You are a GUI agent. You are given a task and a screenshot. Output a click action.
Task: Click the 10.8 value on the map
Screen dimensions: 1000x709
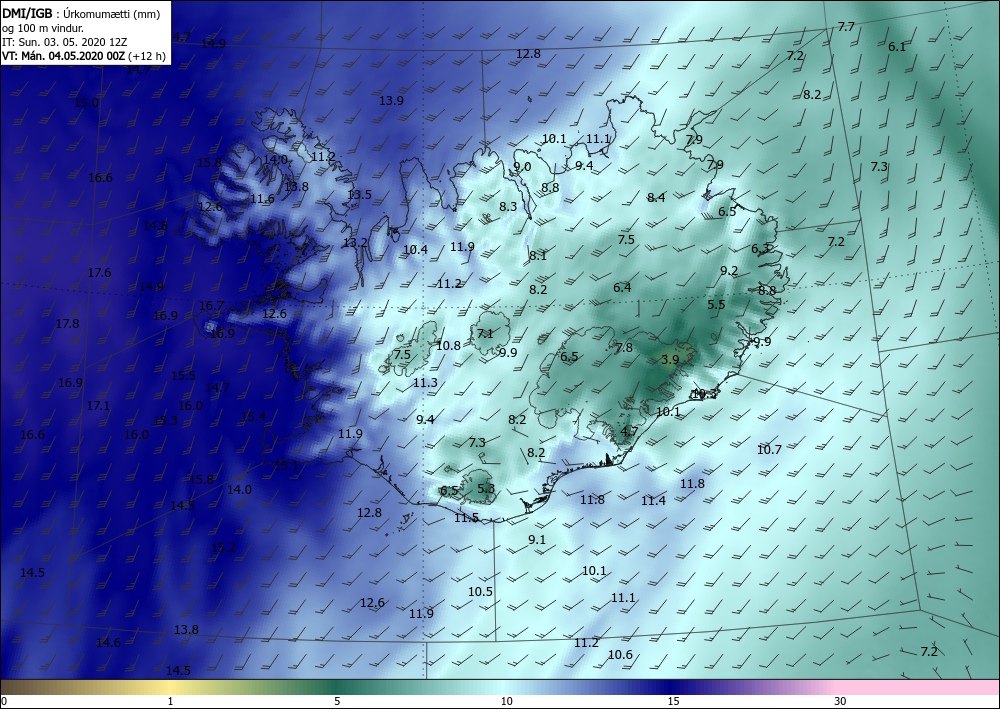coord(448,346)
